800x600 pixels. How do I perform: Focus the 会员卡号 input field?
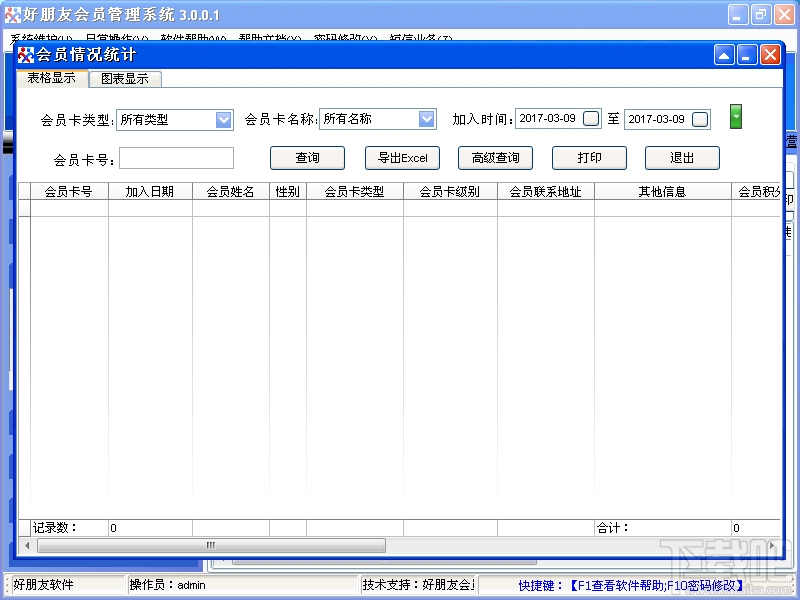(177, 158)
